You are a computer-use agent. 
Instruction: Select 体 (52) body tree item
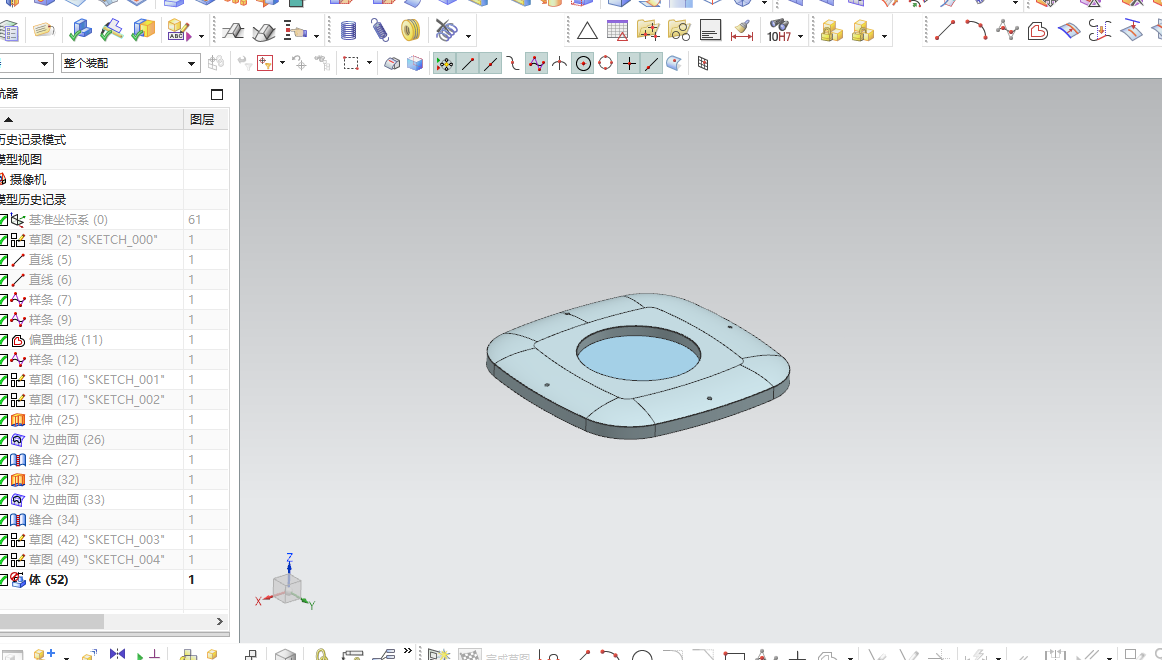coord(49,580)
